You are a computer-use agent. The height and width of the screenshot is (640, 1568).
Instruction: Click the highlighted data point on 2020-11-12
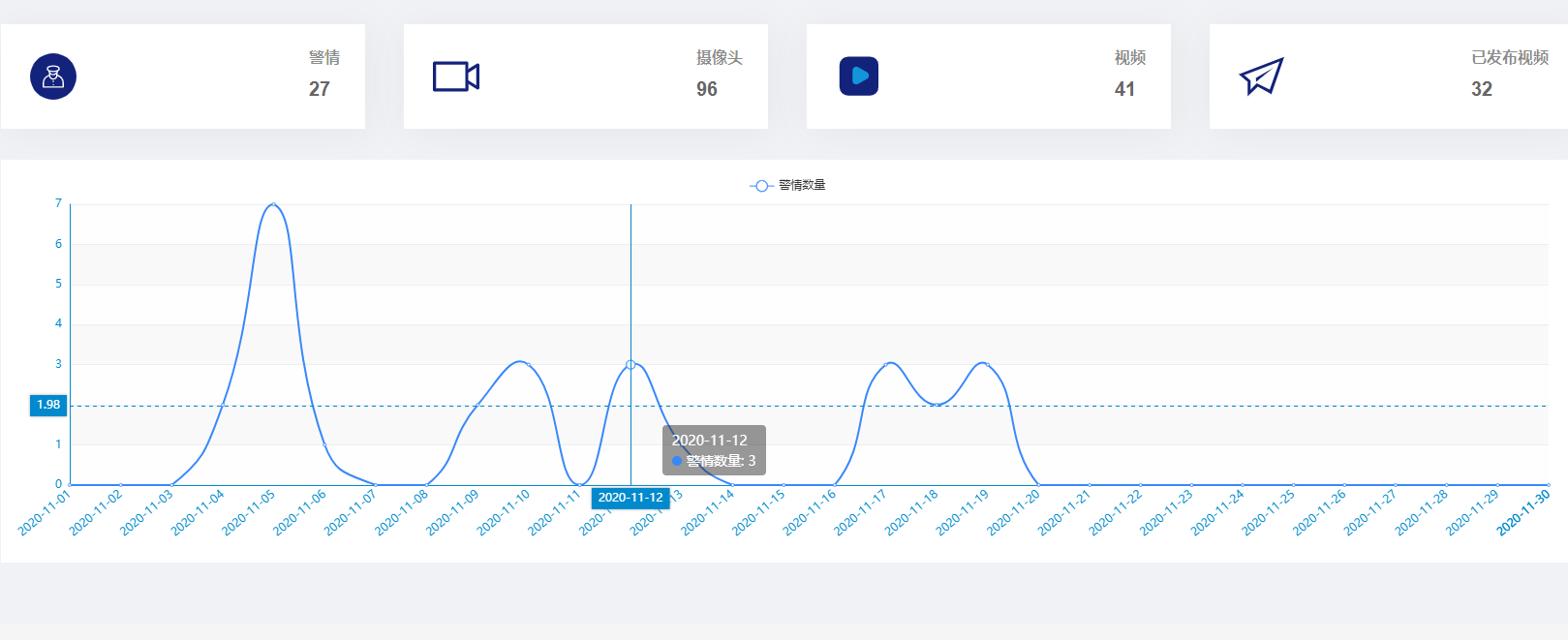coord(630,365)
